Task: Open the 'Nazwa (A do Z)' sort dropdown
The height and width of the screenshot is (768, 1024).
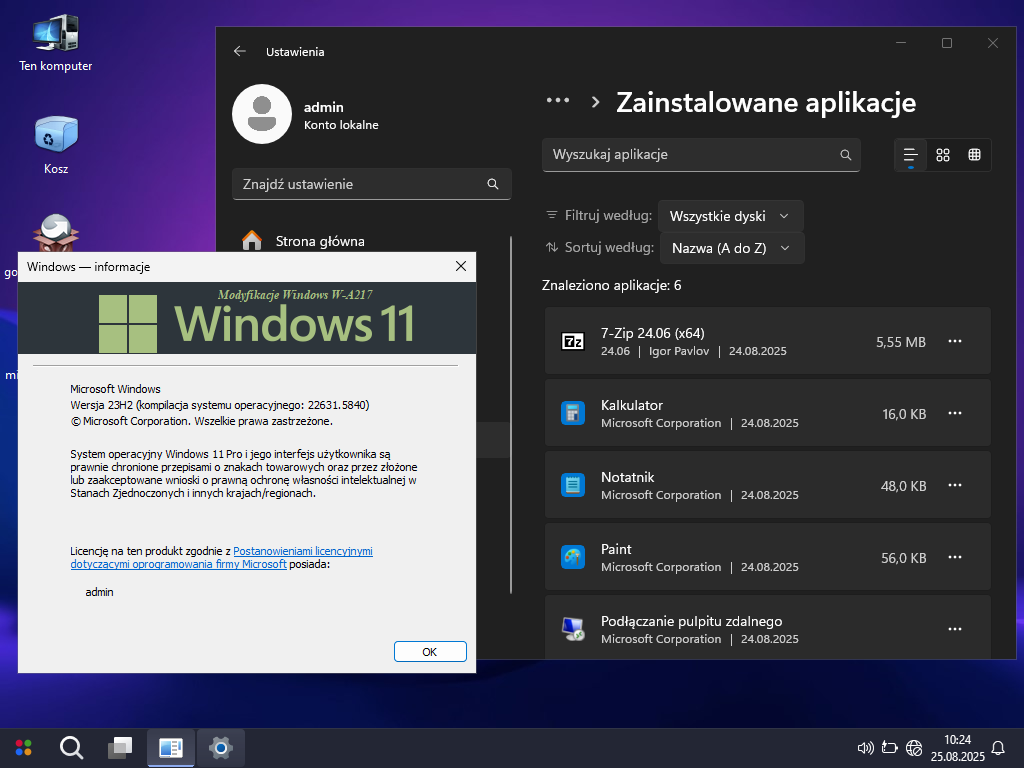Action: tap(730, 248)
